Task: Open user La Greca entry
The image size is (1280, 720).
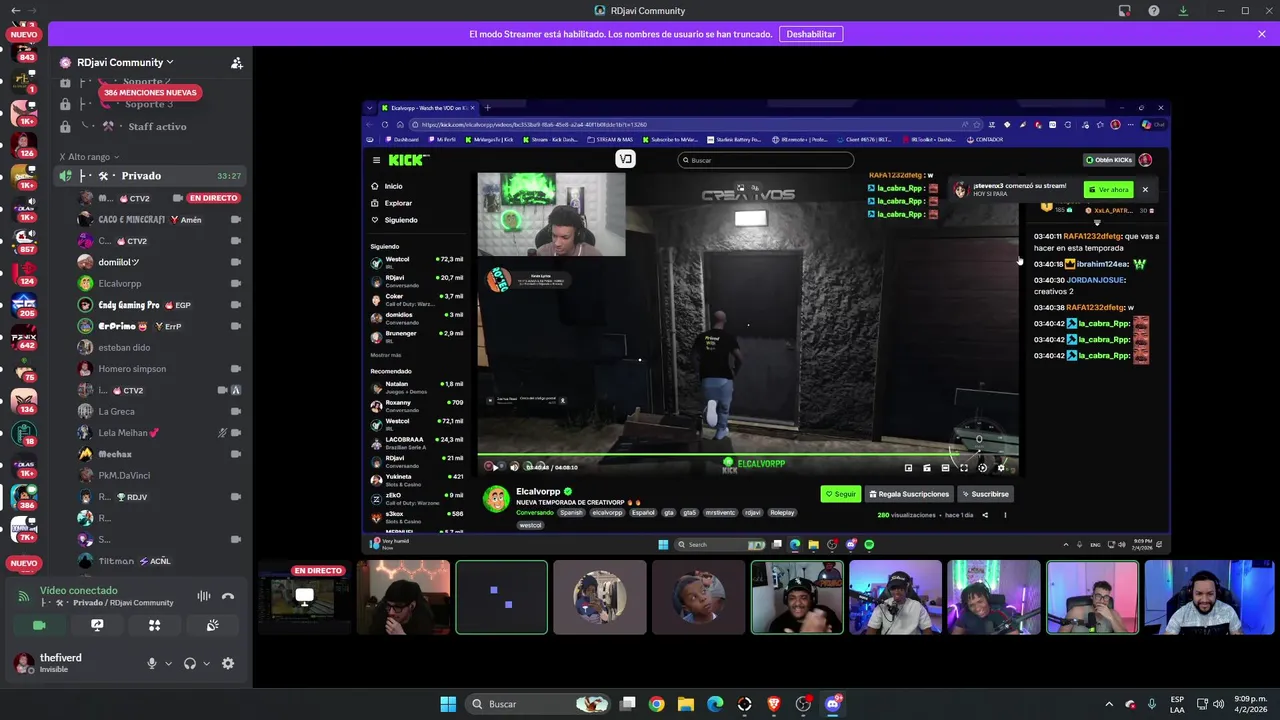Action: click(x=160, y=411)
